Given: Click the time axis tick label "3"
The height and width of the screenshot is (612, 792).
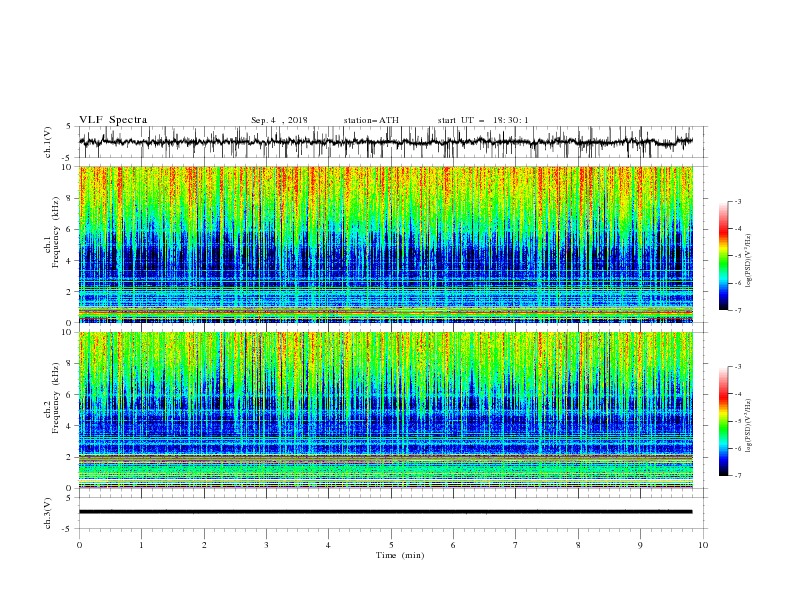Looking at the screenshot, I should click(266, 545).
